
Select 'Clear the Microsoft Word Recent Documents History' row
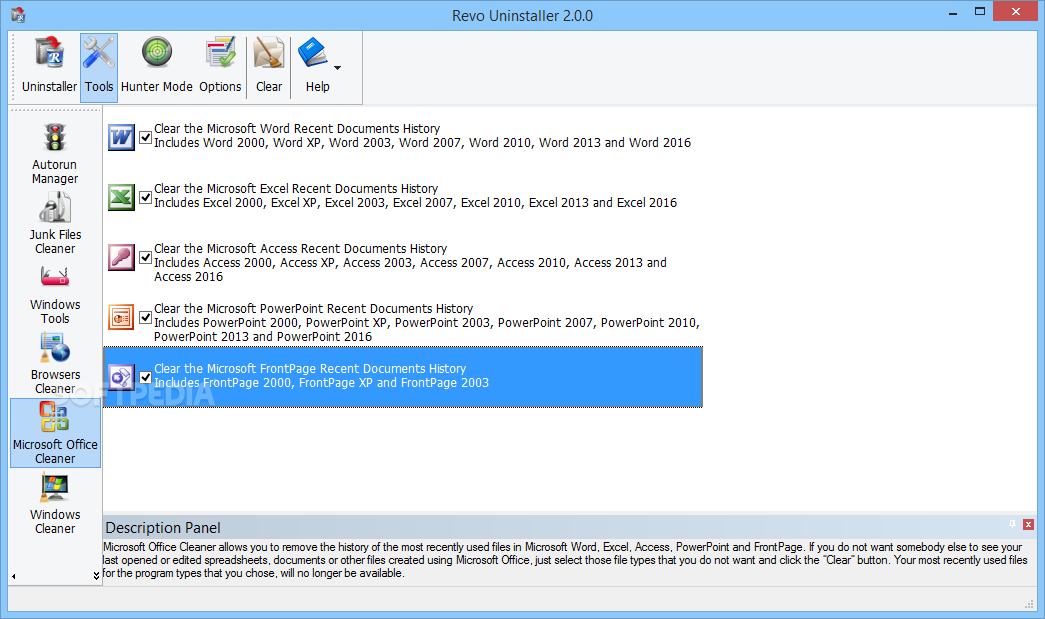coord(403,136)
